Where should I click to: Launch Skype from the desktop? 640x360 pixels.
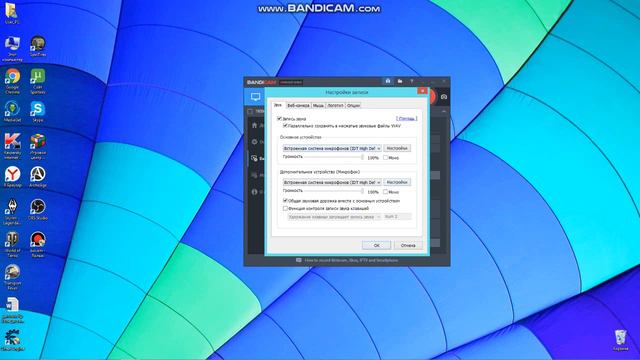pyautogui.click(x=38, y=111)
